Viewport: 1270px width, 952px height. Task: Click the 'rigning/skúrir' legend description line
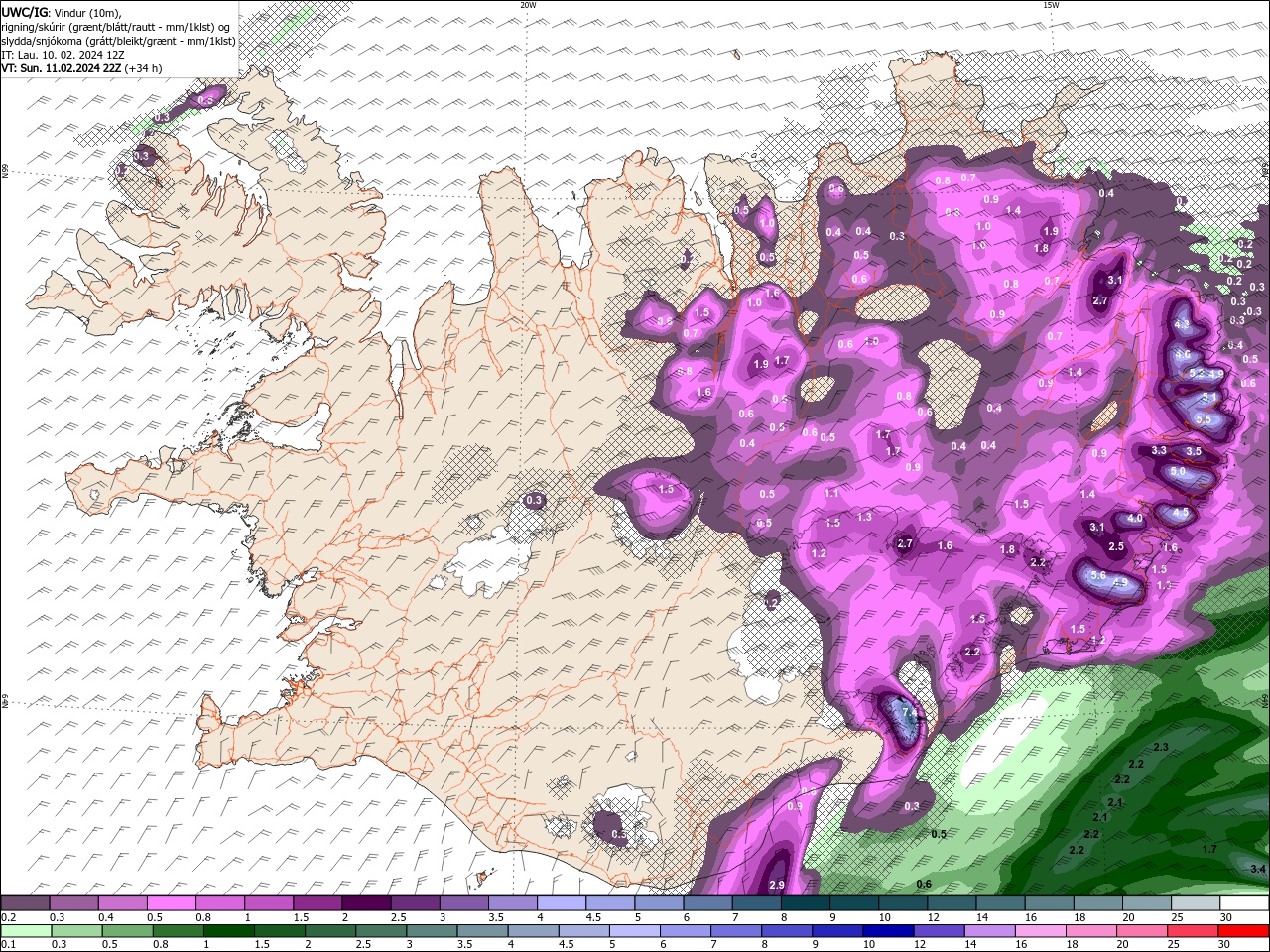(116, 27)
